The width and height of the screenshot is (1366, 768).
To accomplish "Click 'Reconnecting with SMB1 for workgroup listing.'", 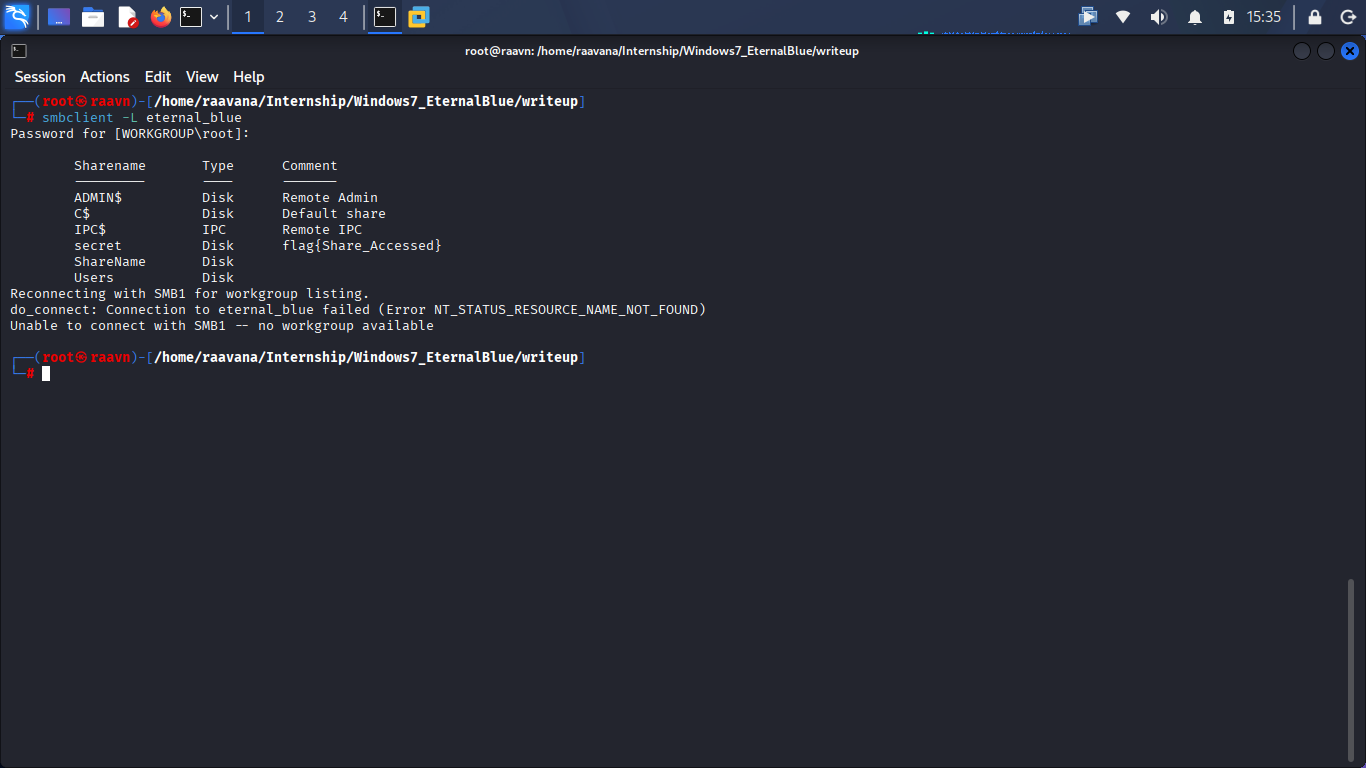I will (190, 294).
